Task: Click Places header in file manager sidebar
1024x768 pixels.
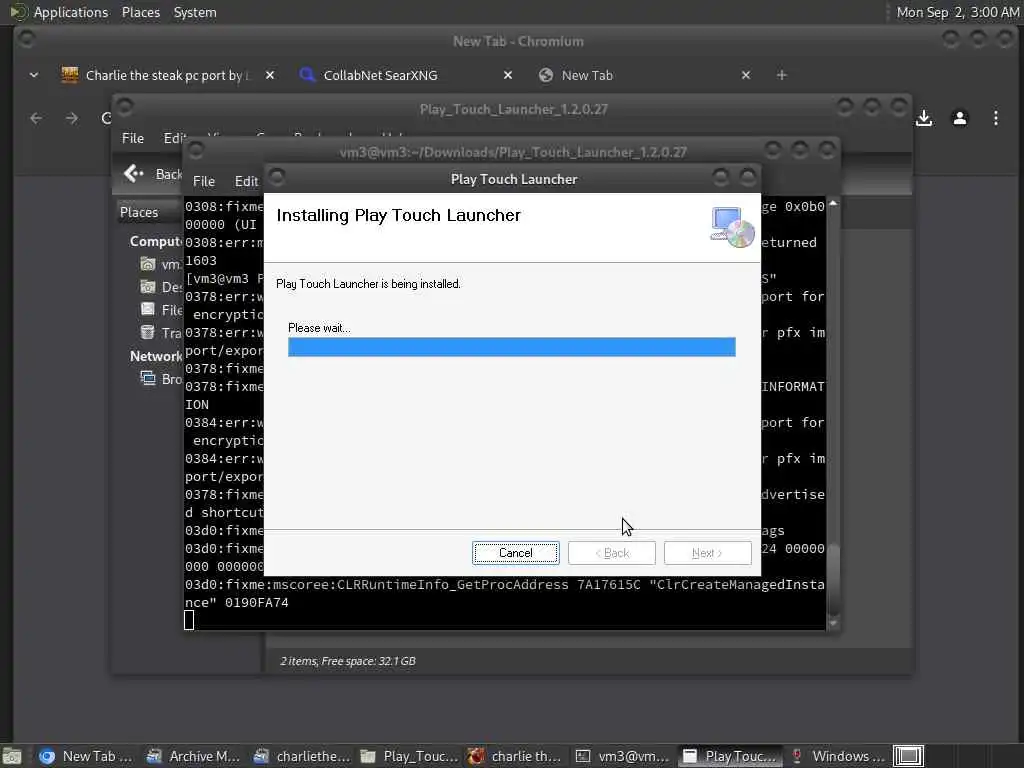Action: 139,212
